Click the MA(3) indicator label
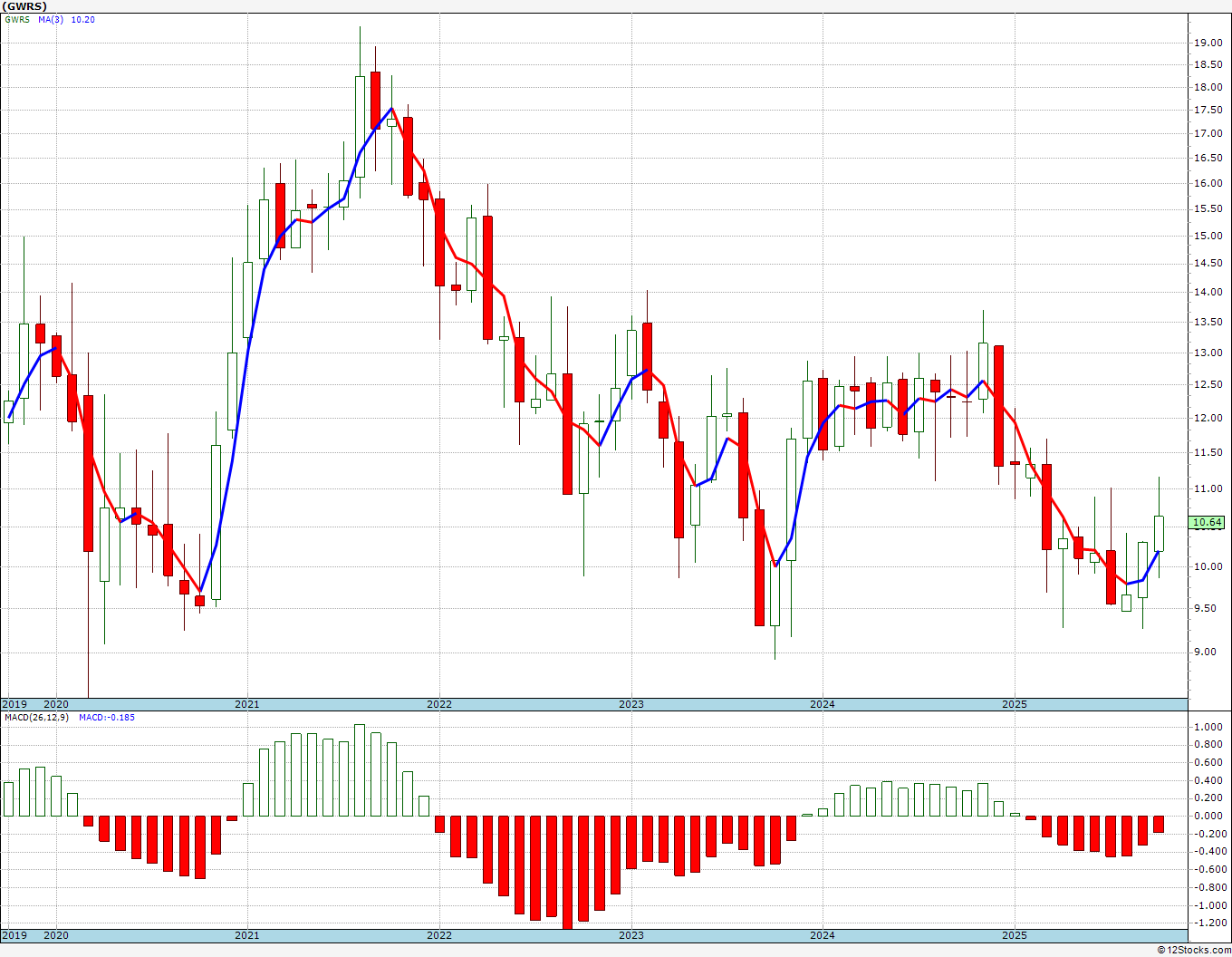This screenshot has width=1232, height=957. pos(51,19)
